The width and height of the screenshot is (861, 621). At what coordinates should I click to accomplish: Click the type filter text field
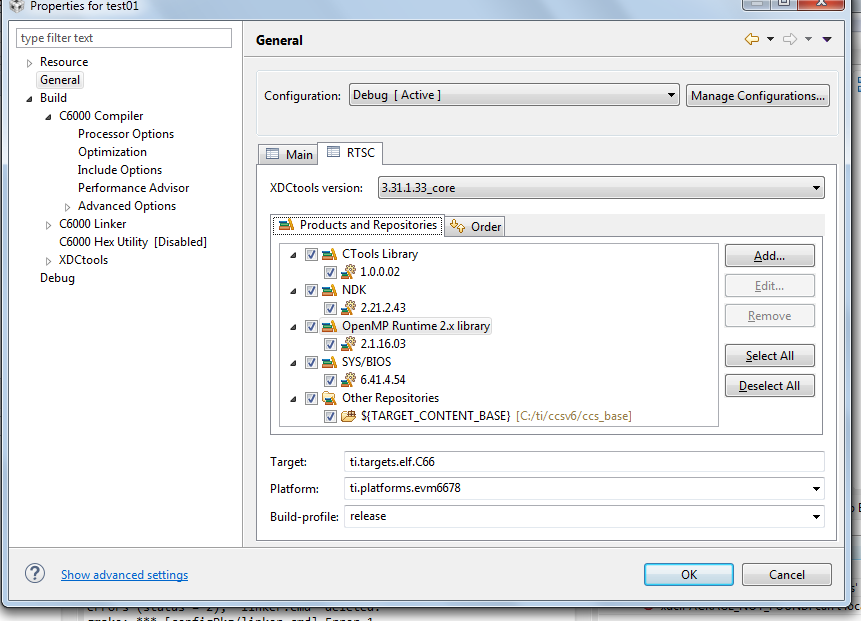point(124,38)
